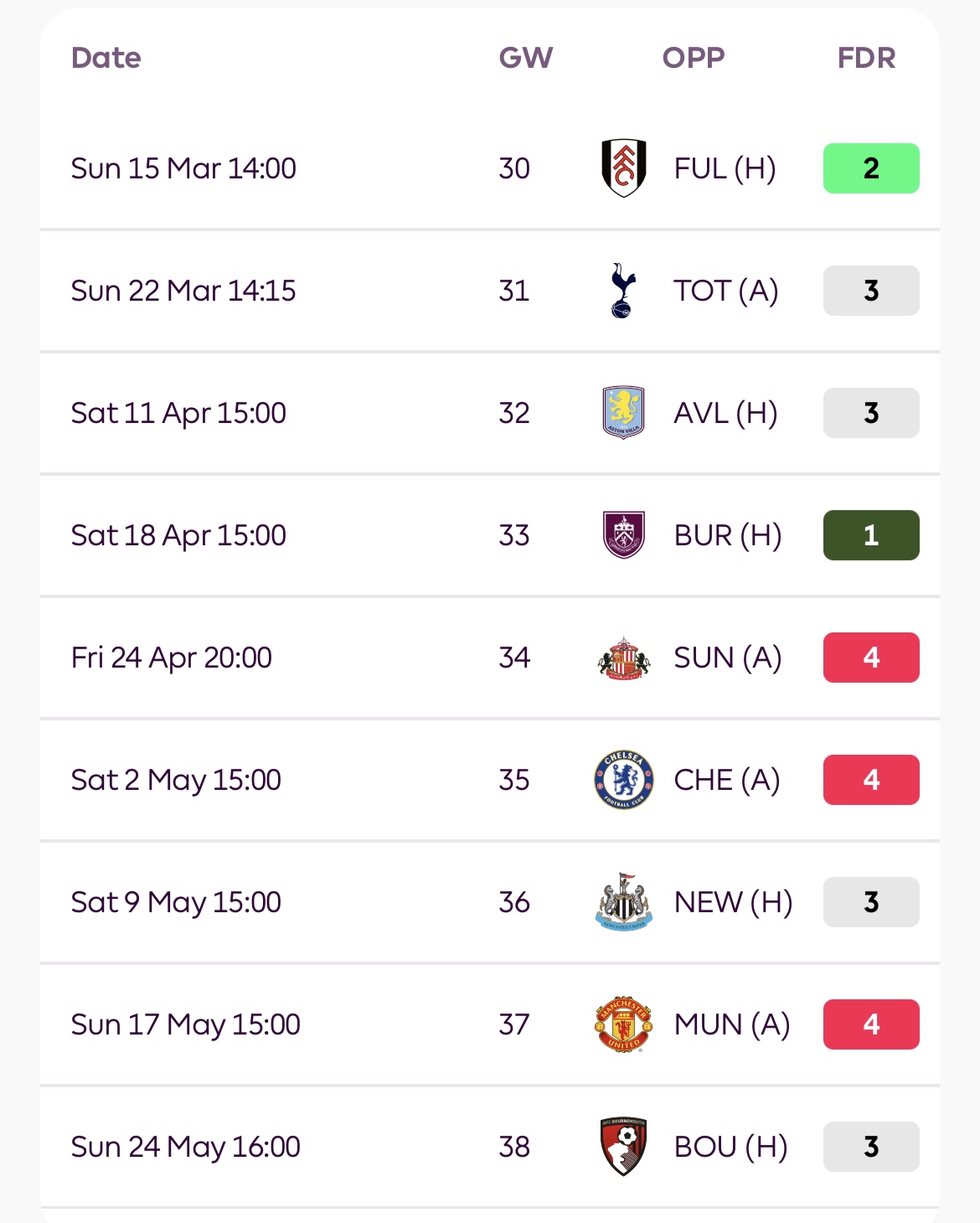Viewport: 980px width, 1223px height.
Task: Select the Date column header
Action: click(106, 58)
